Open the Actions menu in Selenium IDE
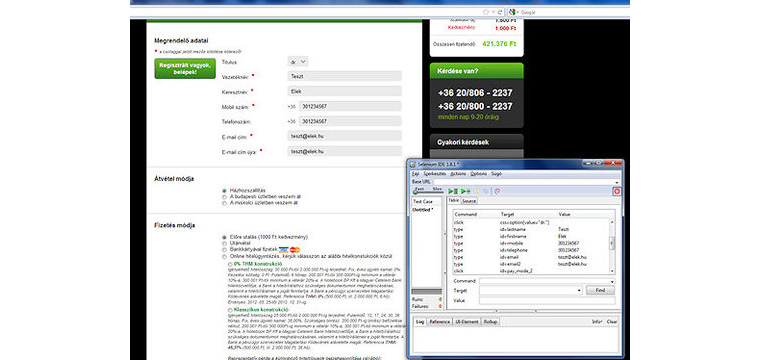The image size is (760, 360). point(458,173)
